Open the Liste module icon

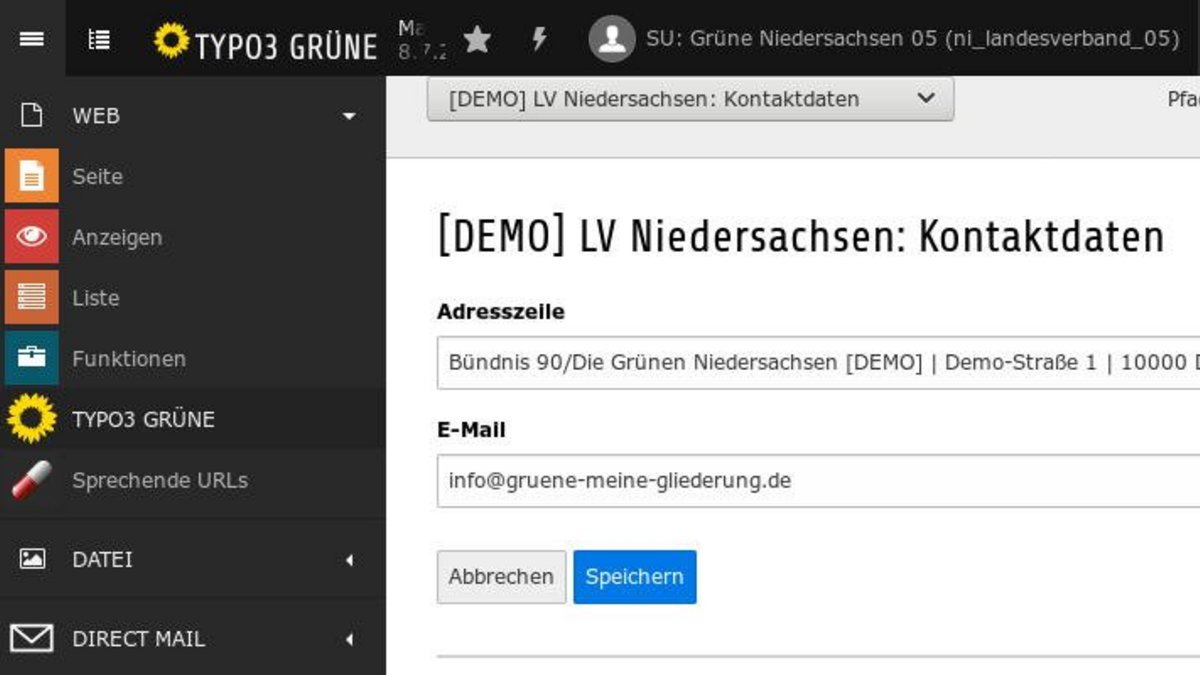pos(32,298)
